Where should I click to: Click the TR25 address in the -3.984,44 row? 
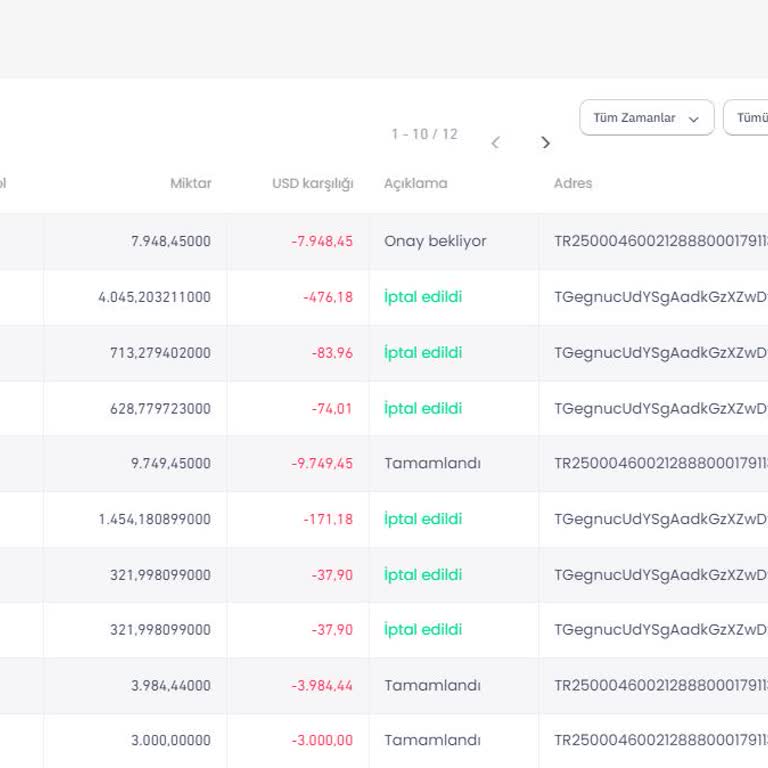pyautogui.click(x=661, y=686)
